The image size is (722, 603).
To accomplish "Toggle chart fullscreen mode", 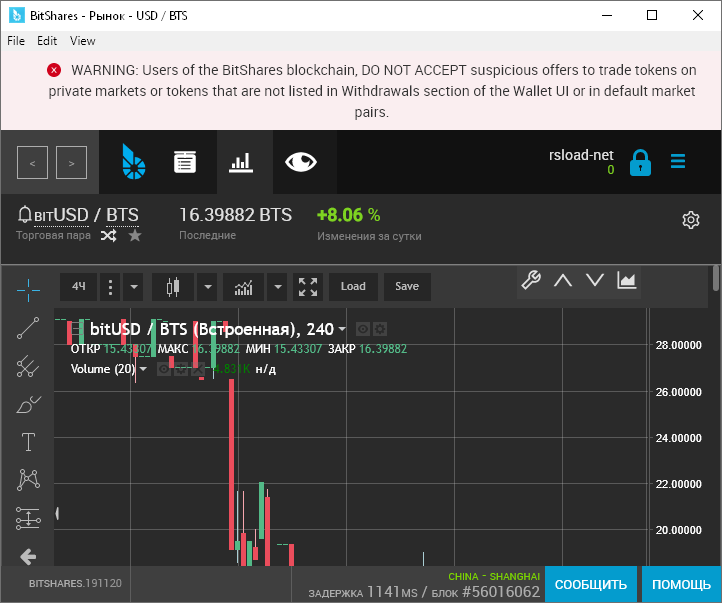I will click(308, 287).
